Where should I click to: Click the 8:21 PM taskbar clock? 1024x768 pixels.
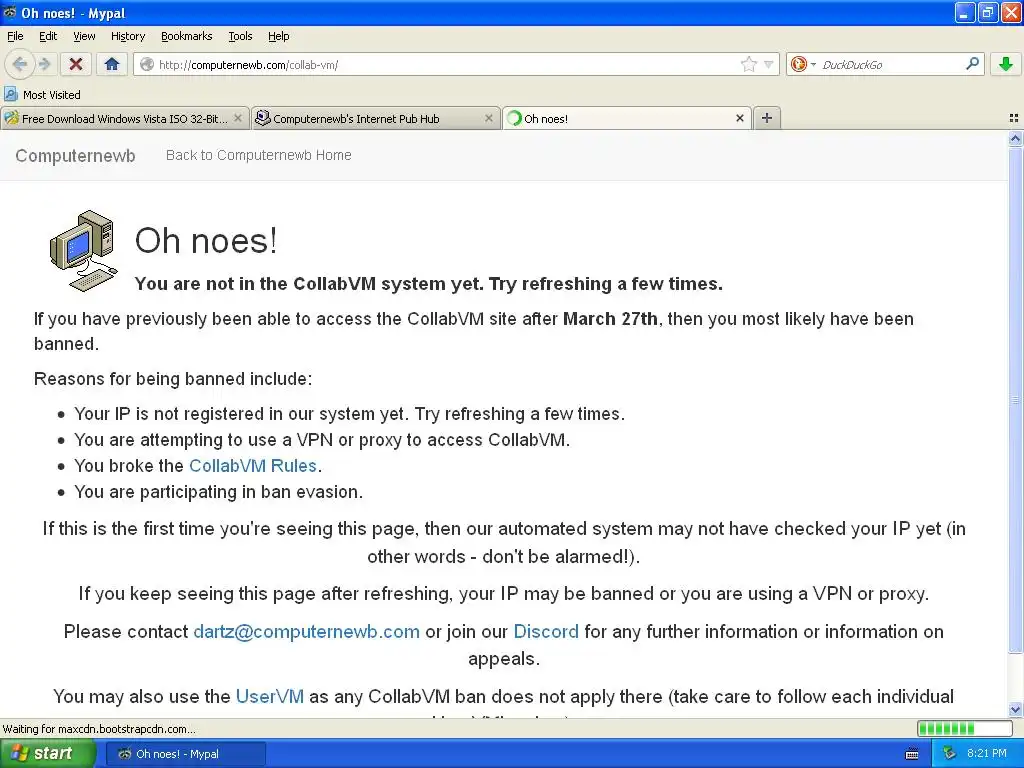987,754
